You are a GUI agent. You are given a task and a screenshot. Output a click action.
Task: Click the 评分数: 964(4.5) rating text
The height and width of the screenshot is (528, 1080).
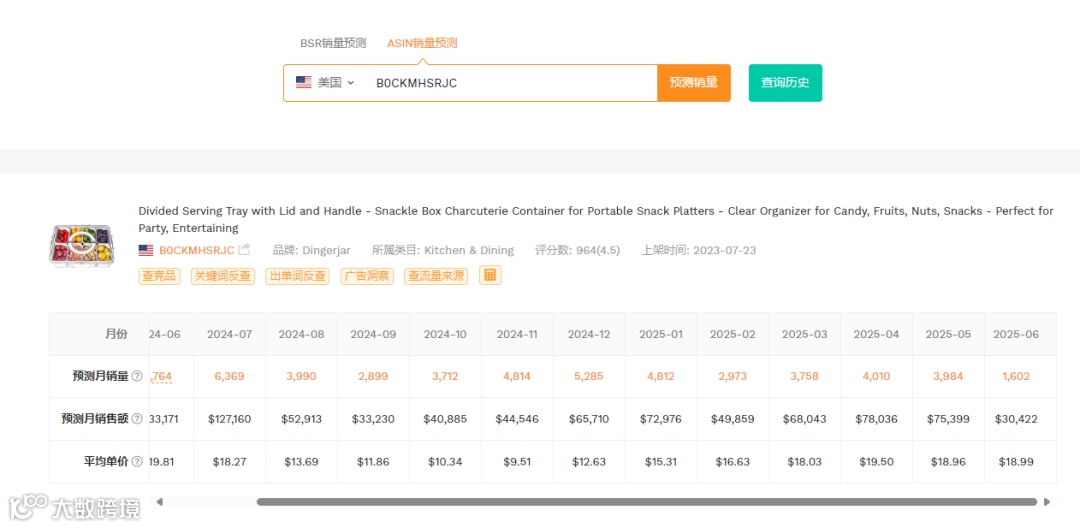(x=577, y=250)
